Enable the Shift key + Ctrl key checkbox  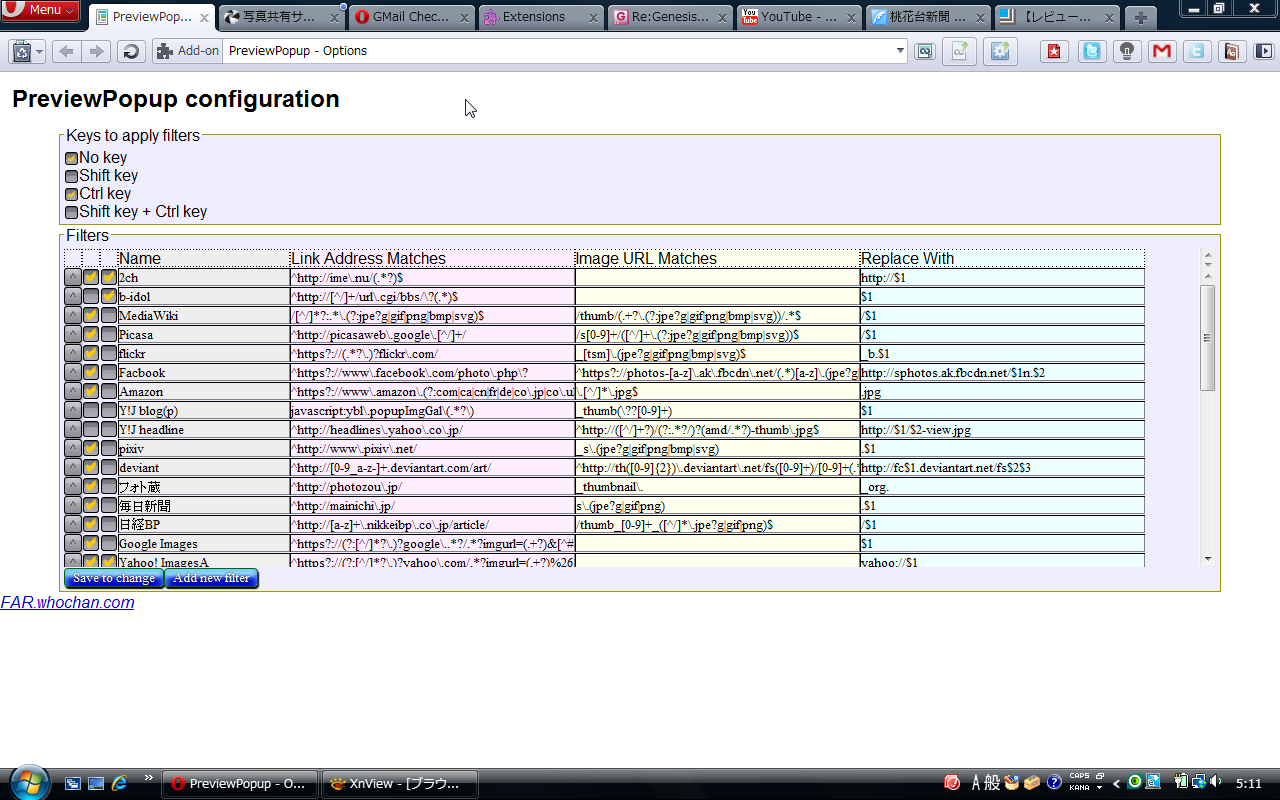71,212
